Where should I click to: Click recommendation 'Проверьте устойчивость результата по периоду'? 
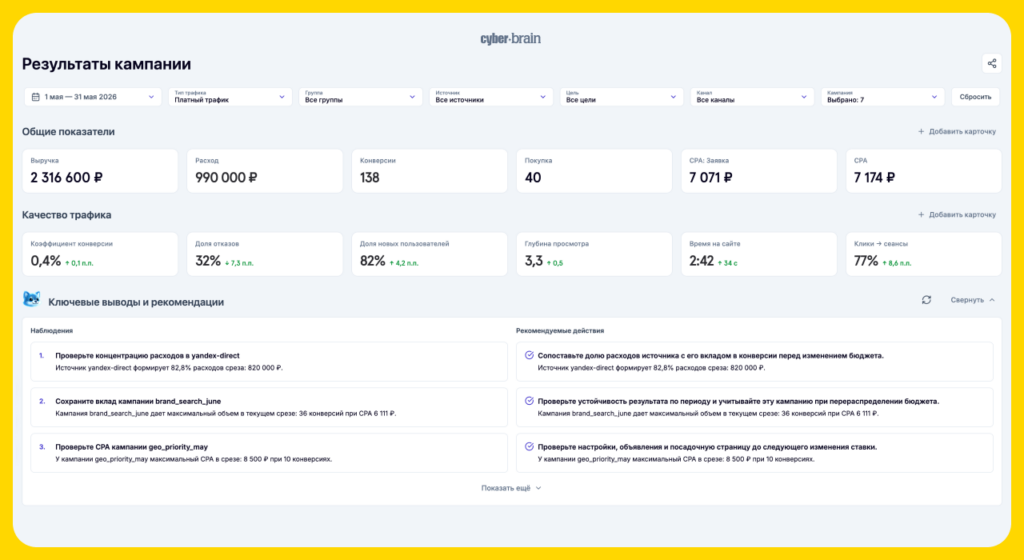[754, 407]
